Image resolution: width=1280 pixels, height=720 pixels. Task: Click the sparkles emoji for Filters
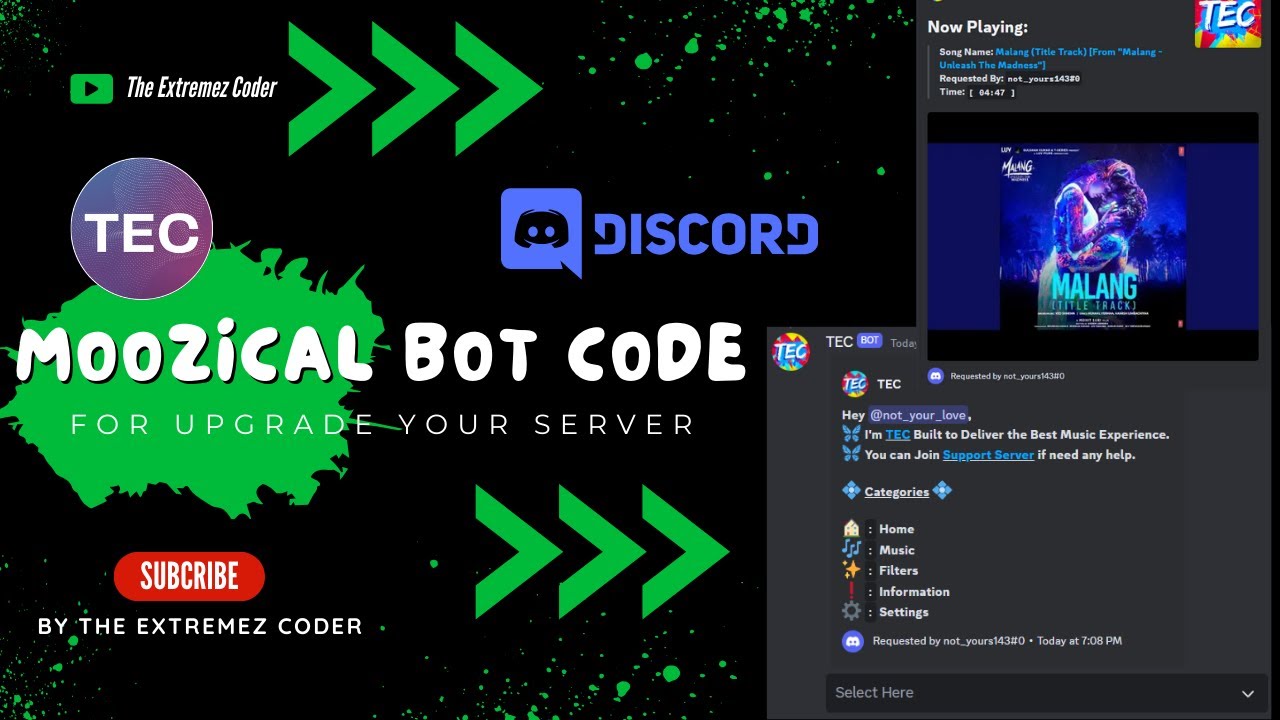(851, 570)
